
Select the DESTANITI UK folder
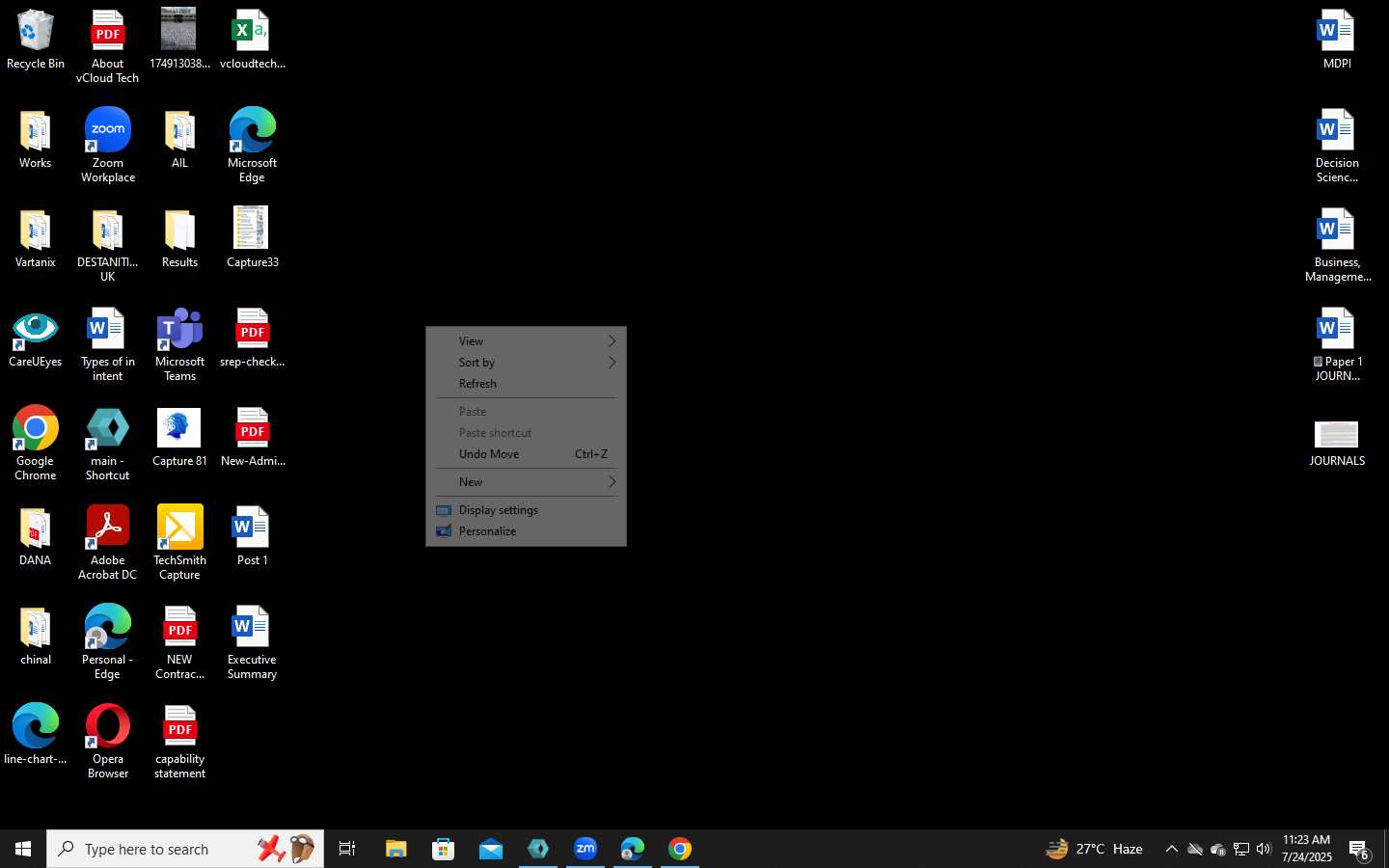[108, 246]
